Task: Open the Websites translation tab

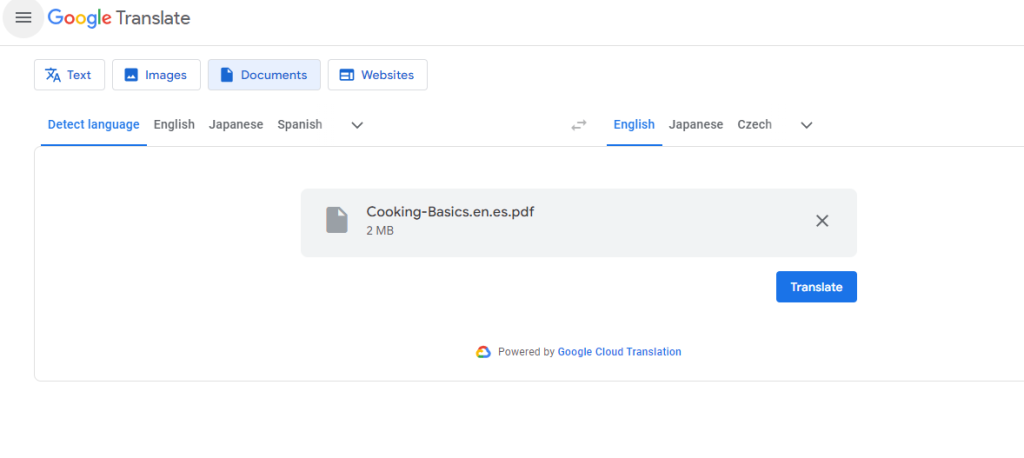Action: point(377,75)
